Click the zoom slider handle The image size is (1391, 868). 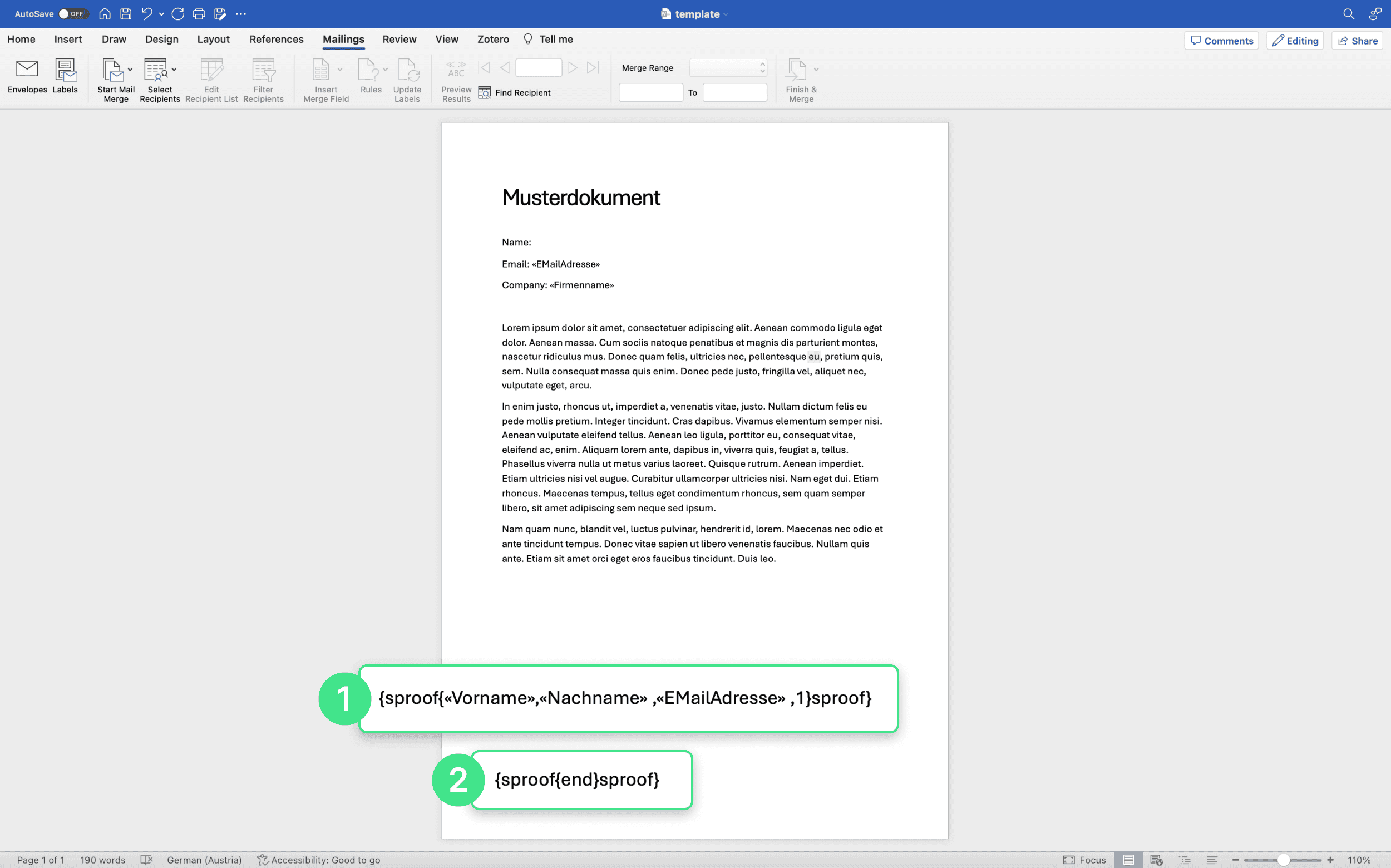click(1283, 860)
